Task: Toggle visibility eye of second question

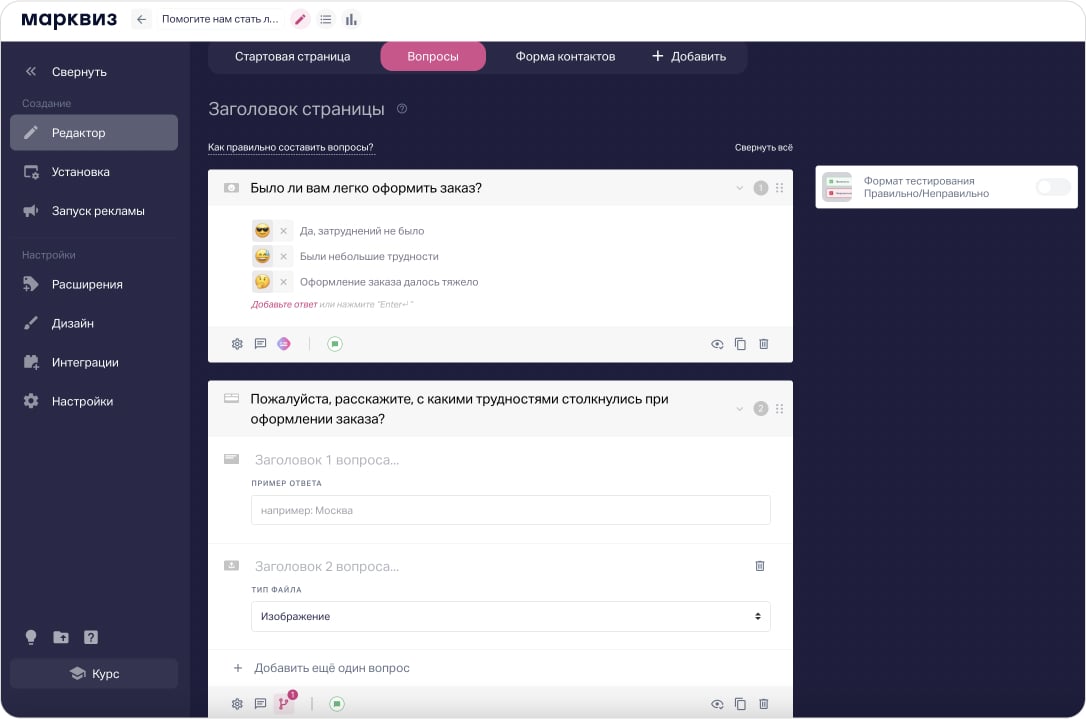Action: 717,704
